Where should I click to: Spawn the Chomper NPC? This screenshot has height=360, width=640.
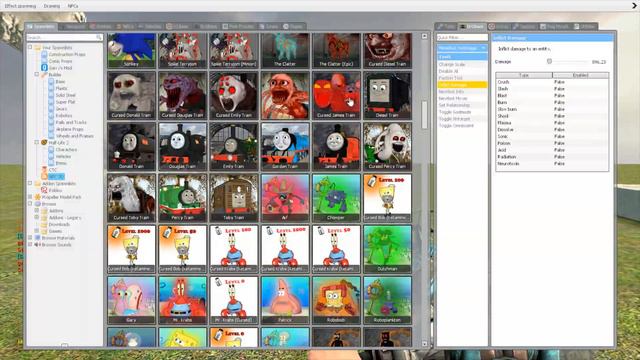tap(336, 198)
